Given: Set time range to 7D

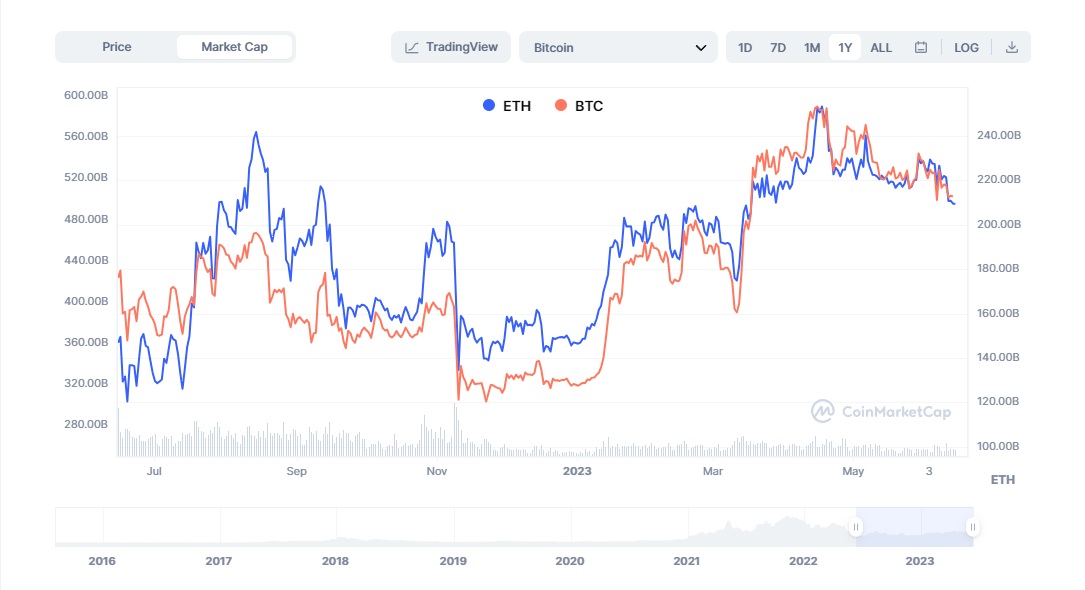Looking at the screenshot, I should coord(778,47).
